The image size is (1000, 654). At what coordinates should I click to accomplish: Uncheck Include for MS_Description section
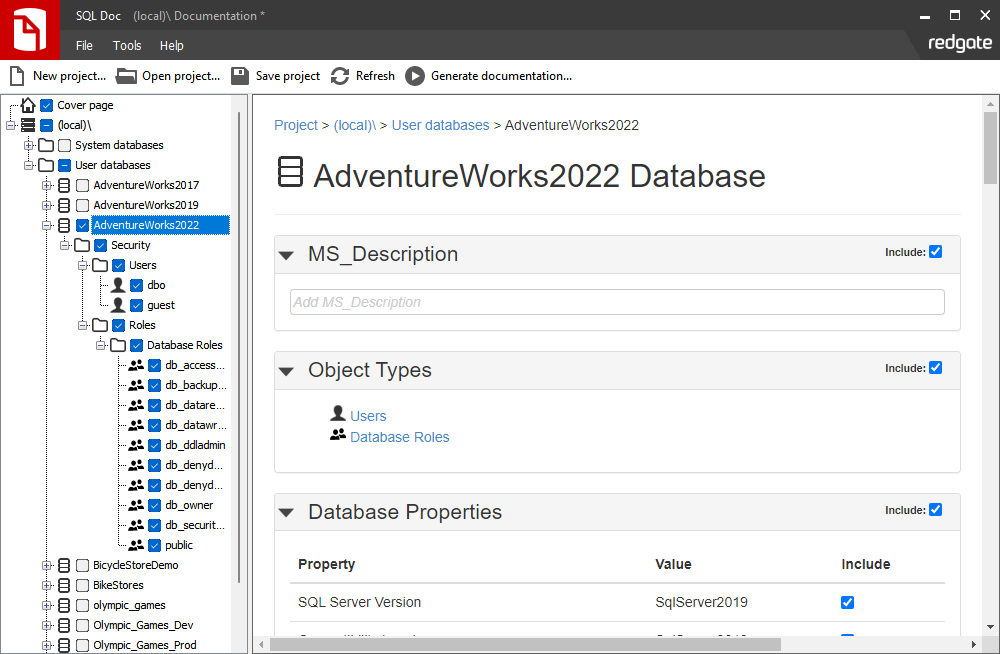coord(936,251)
